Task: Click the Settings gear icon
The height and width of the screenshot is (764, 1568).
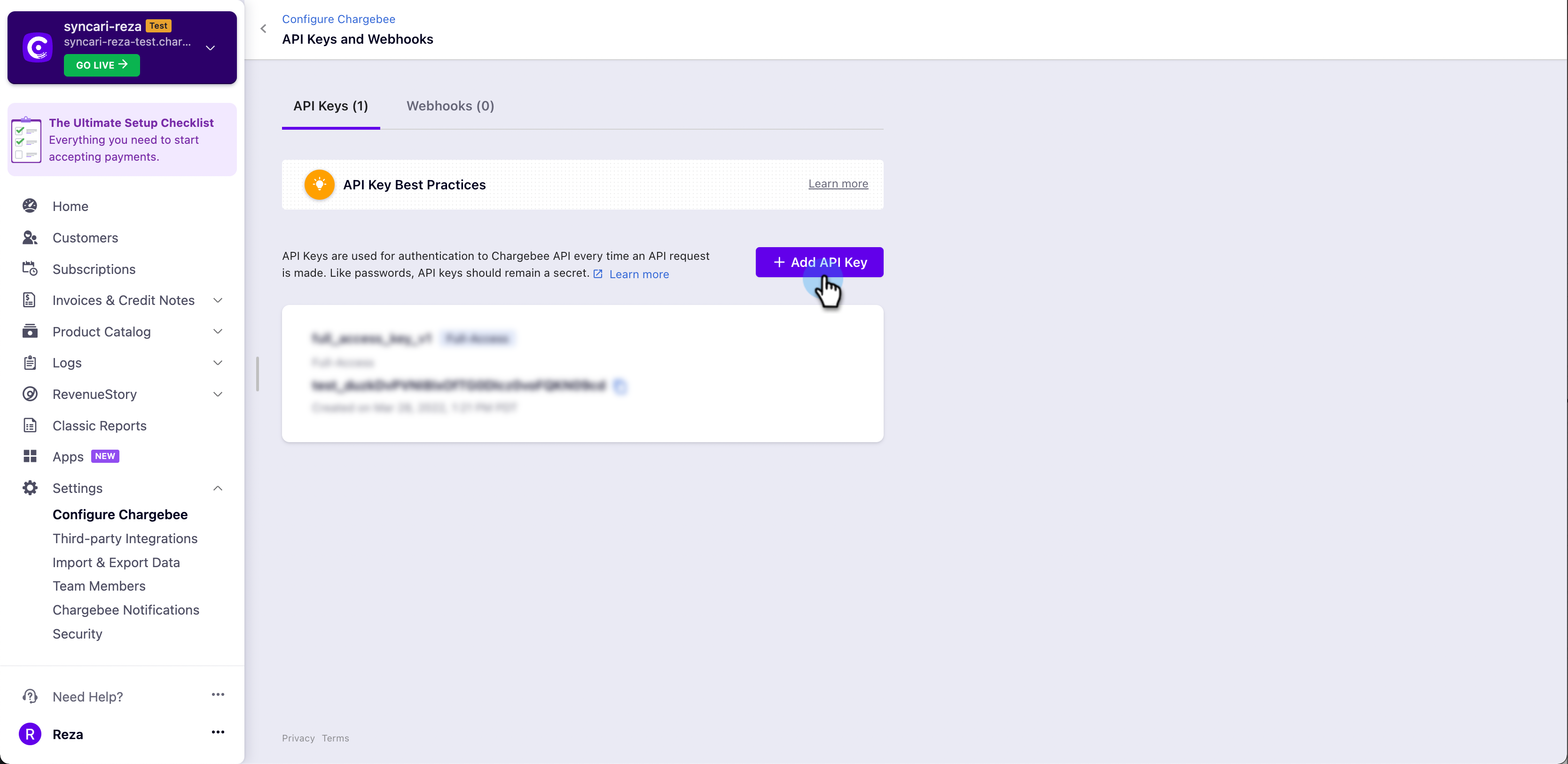Action: pos(30,488)
